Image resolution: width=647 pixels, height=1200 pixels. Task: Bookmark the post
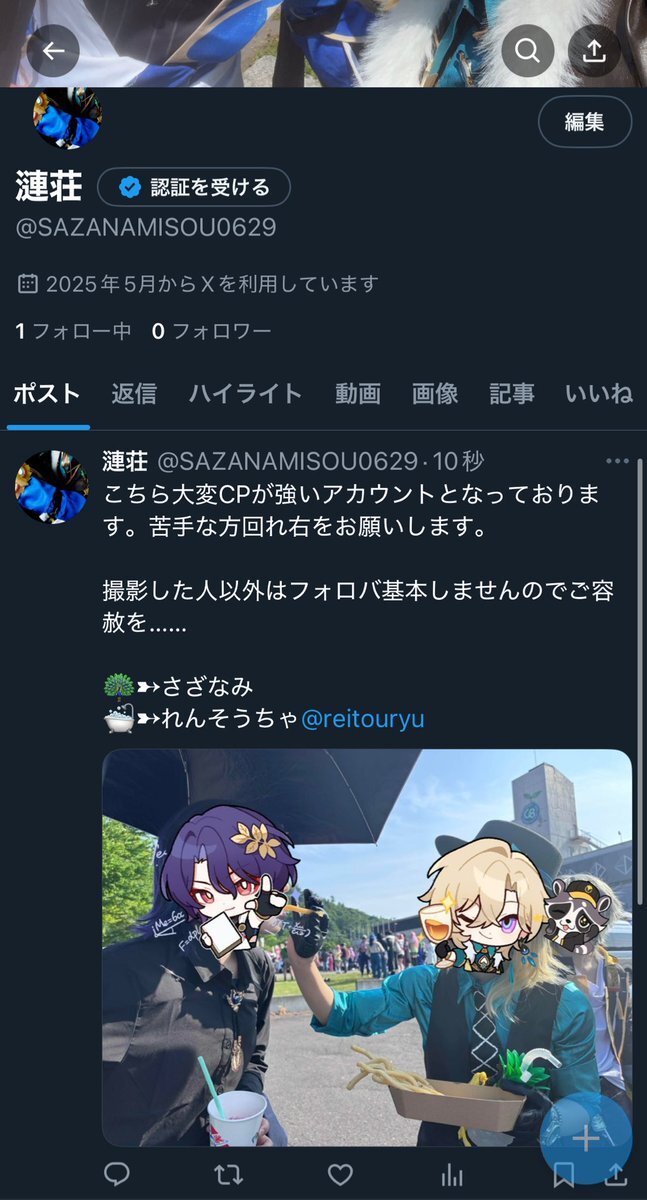(x=565, y=1173)
